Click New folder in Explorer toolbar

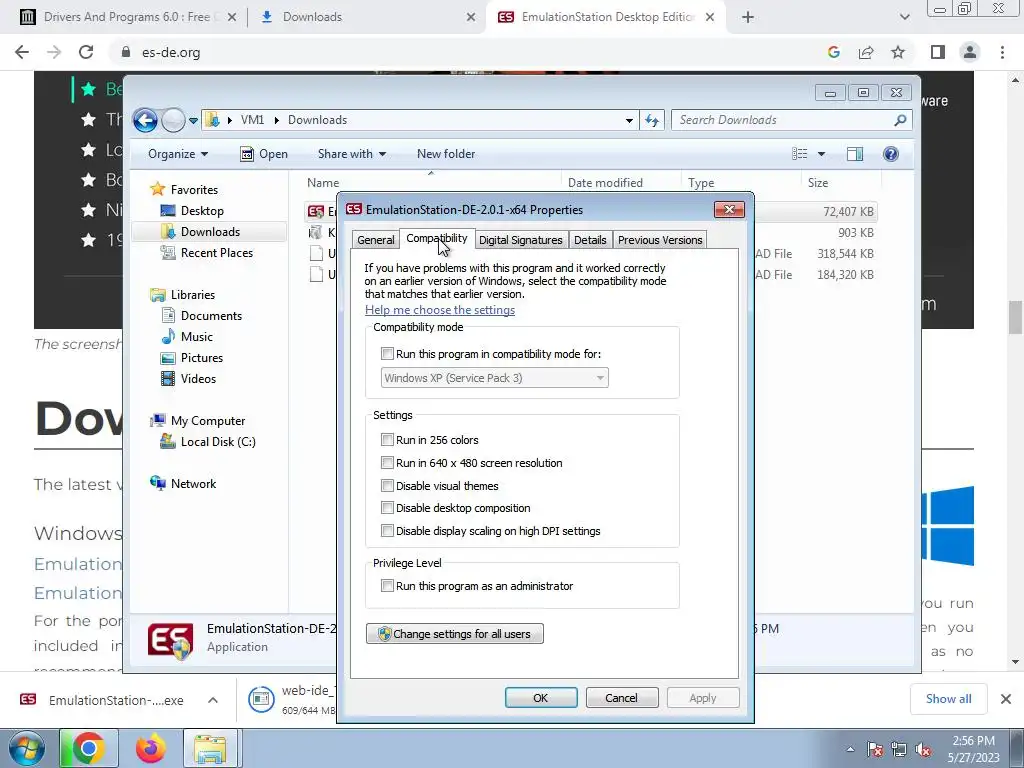point(446,154)
